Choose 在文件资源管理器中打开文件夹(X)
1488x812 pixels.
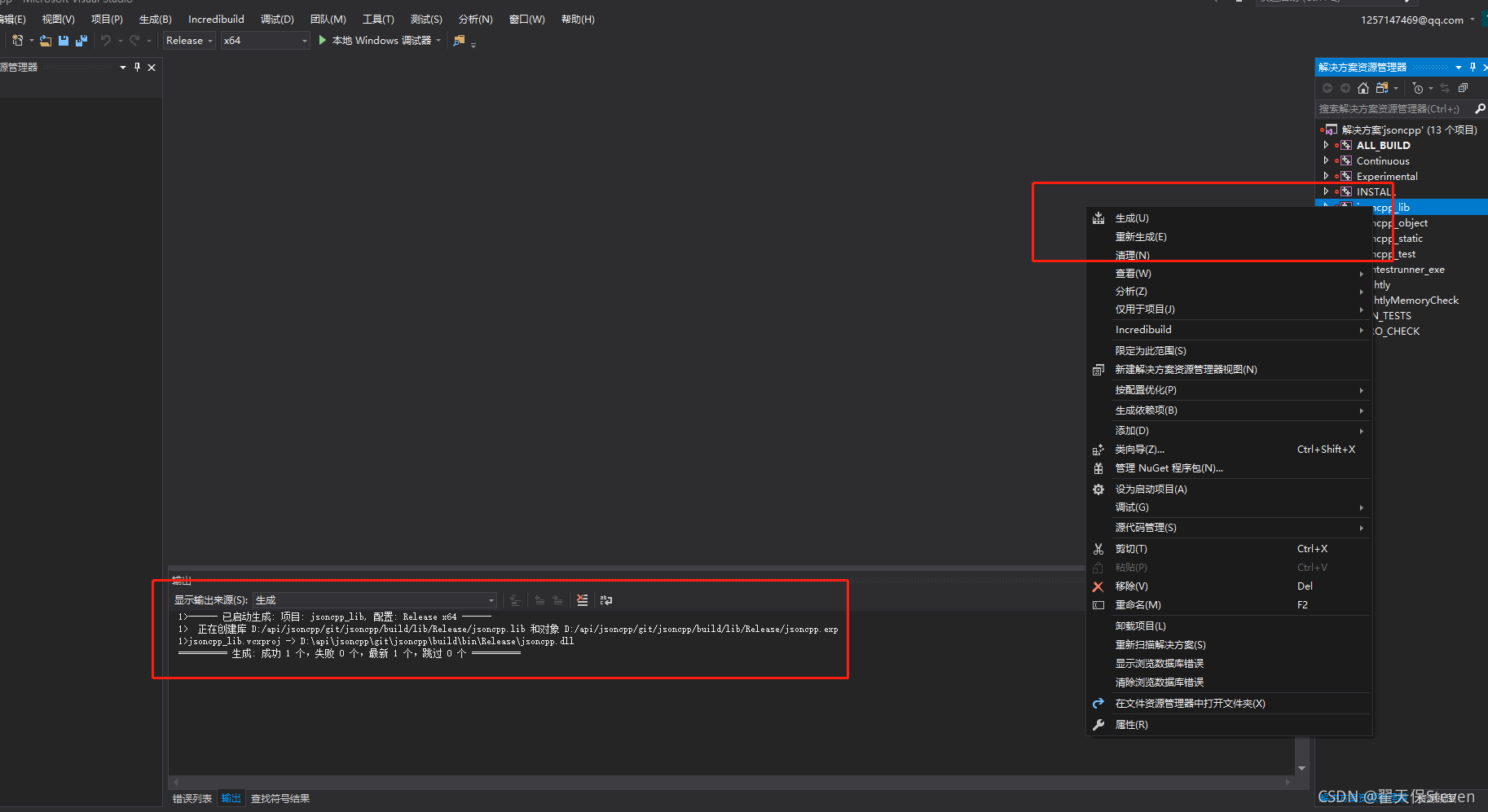pyautogui.click(x=1230, y=704)
